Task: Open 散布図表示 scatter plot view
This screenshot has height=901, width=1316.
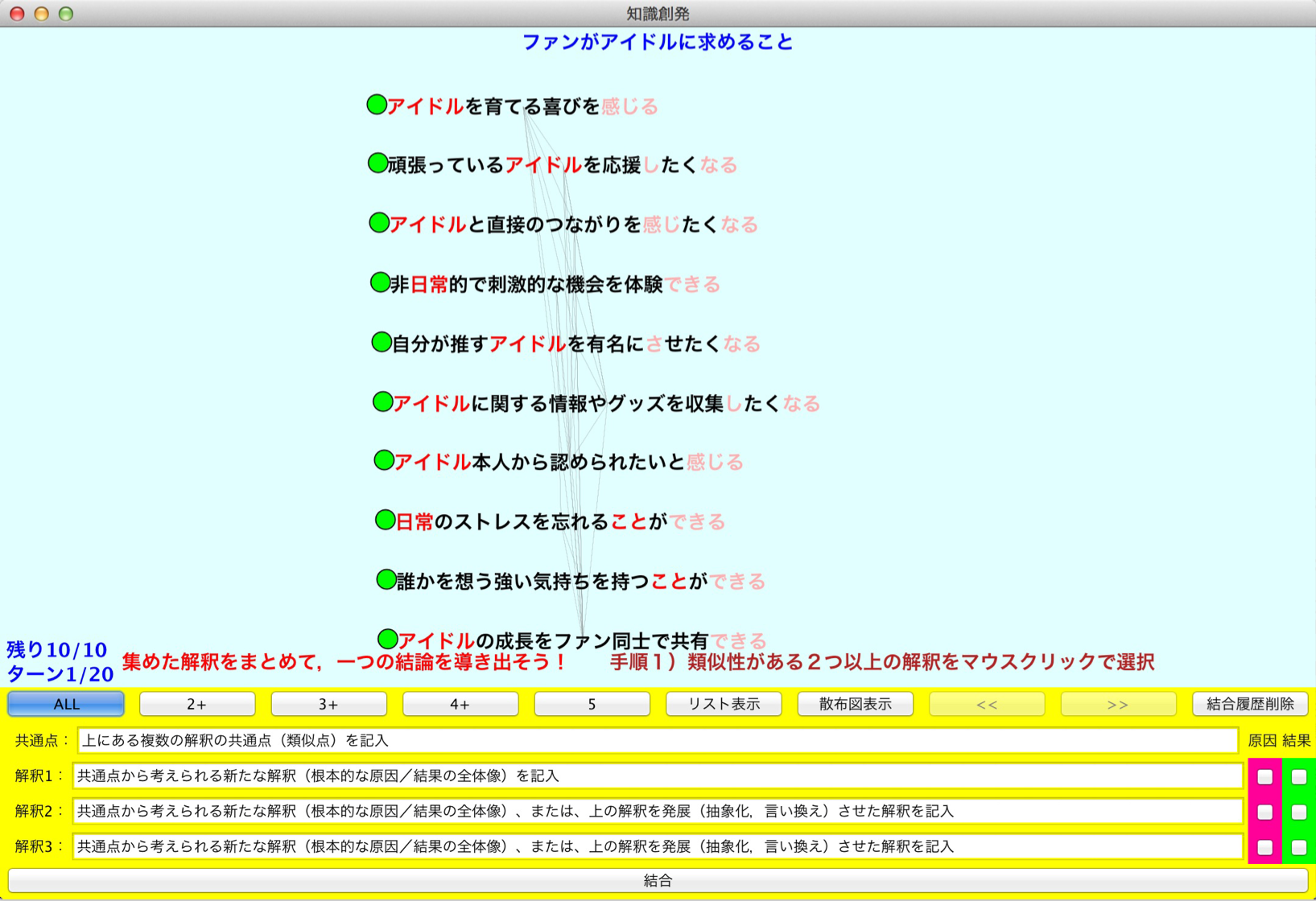Action: [x=855, y=704]
